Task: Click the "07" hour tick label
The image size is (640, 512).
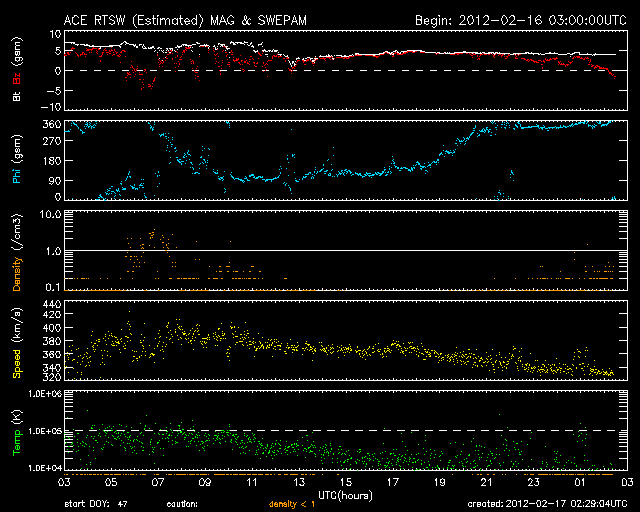Action: coord(158,482)
